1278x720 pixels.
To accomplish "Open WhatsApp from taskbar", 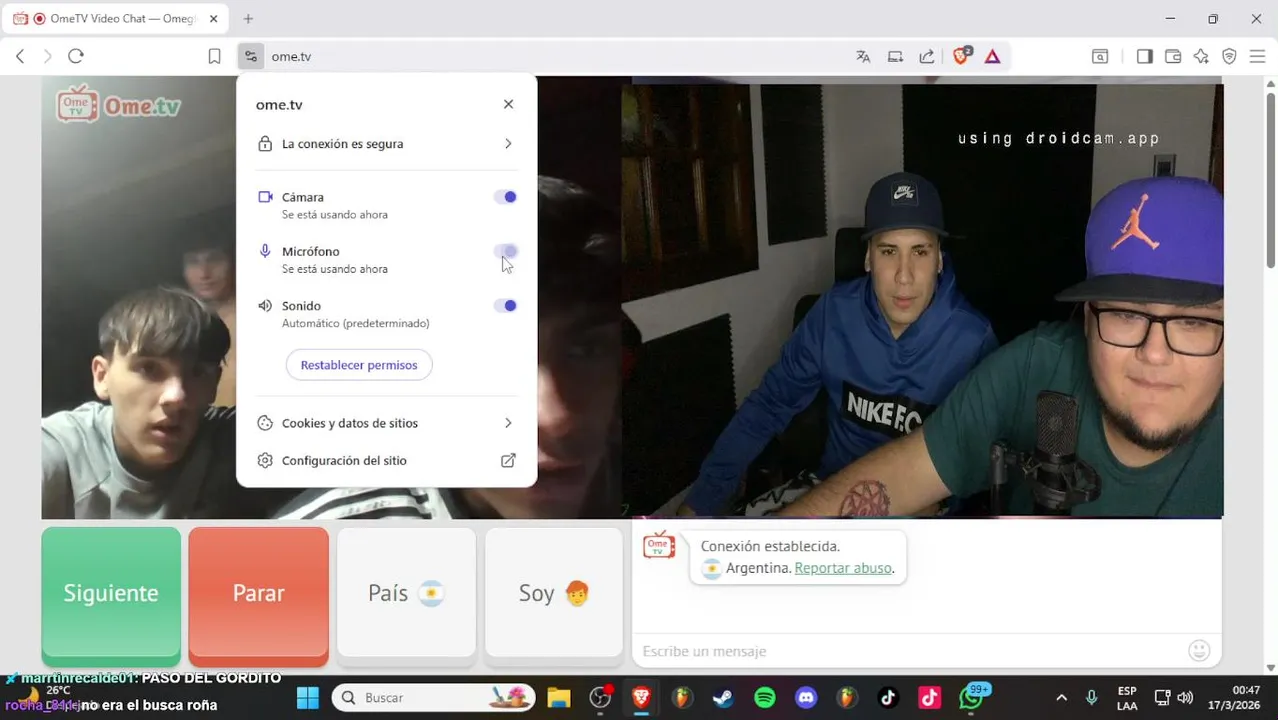I will point(972,698).
